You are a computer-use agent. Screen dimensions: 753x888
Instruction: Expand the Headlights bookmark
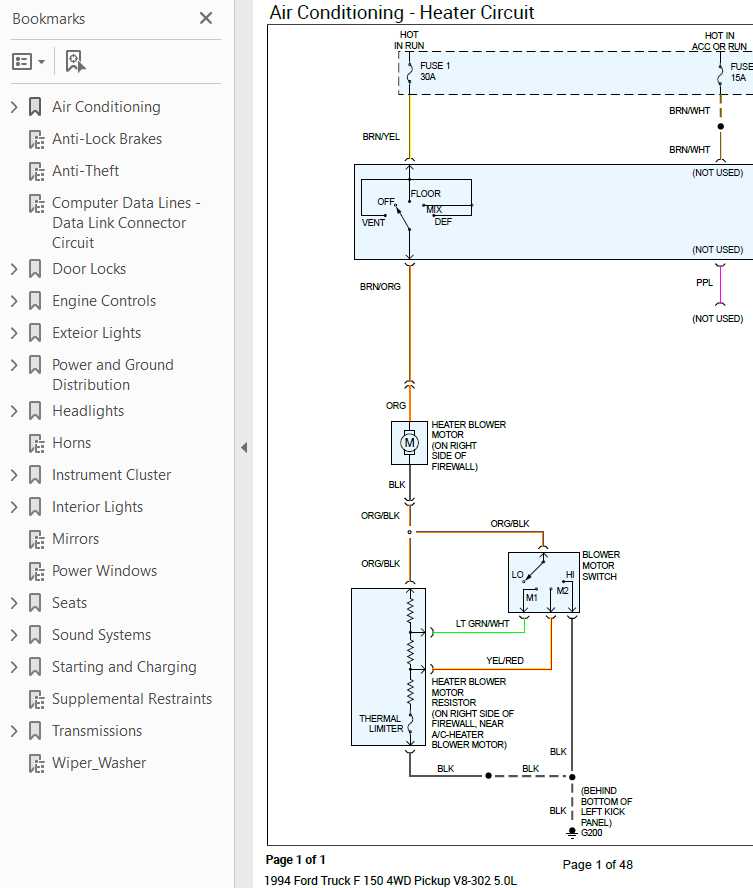(14, 411)
